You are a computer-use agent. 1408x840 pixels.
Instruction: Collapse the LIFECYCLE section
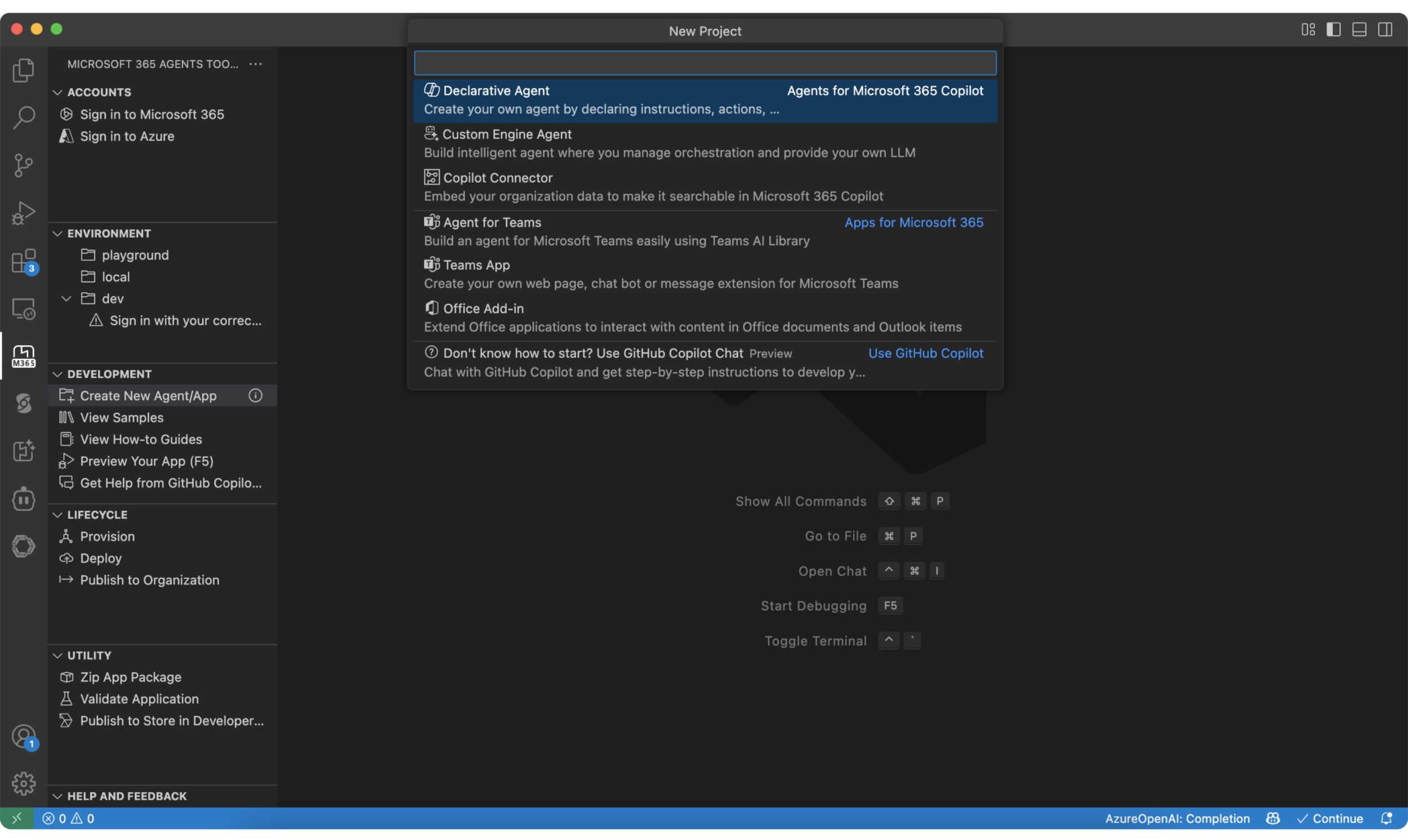point(57,515)
